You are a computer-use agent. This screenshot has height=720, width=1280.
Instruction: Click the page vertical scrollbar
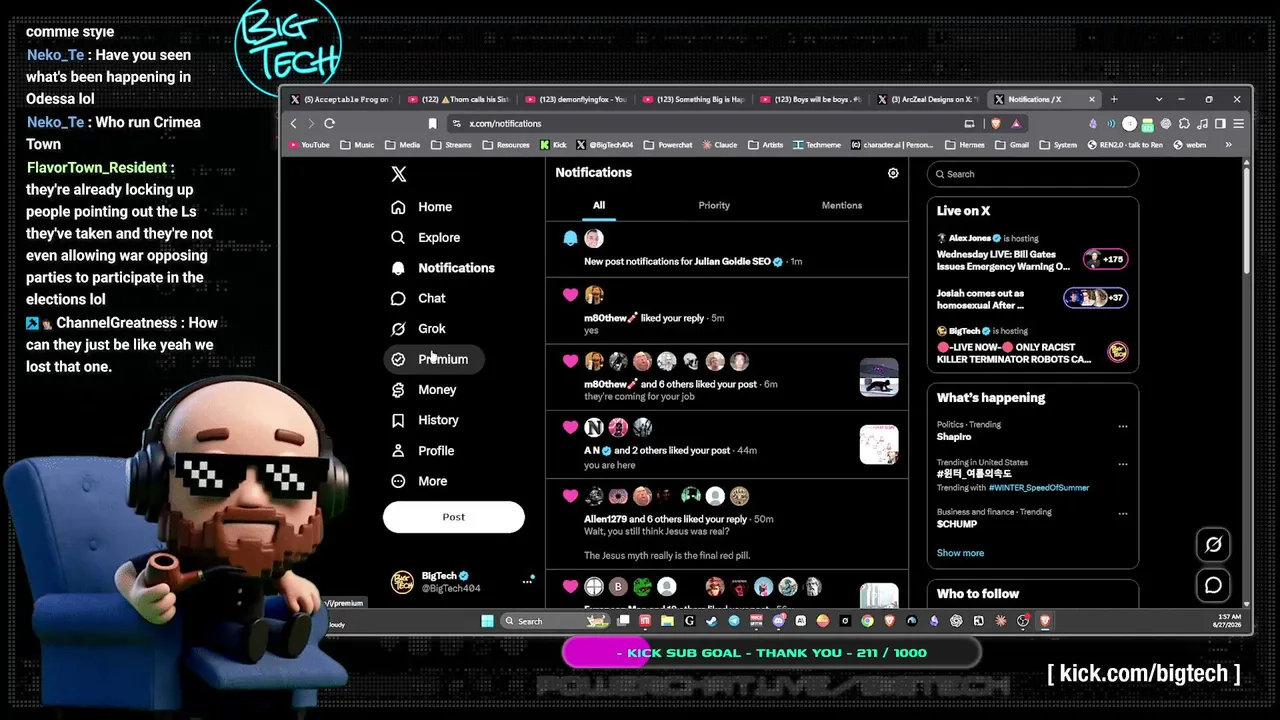1246,220
